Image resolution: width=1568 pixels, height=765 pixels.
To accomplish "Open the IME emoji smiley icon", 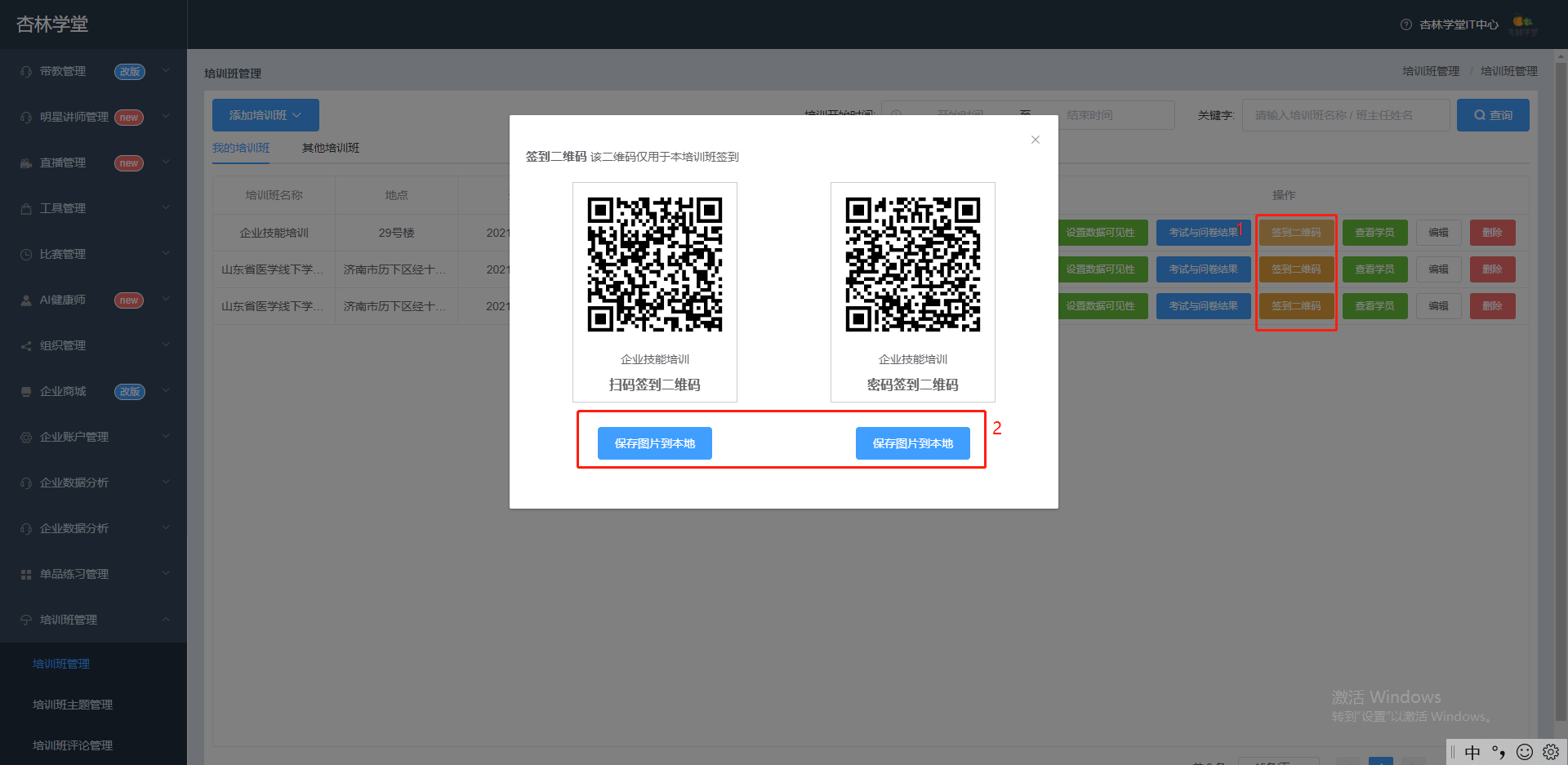I will click(1525, 752).
